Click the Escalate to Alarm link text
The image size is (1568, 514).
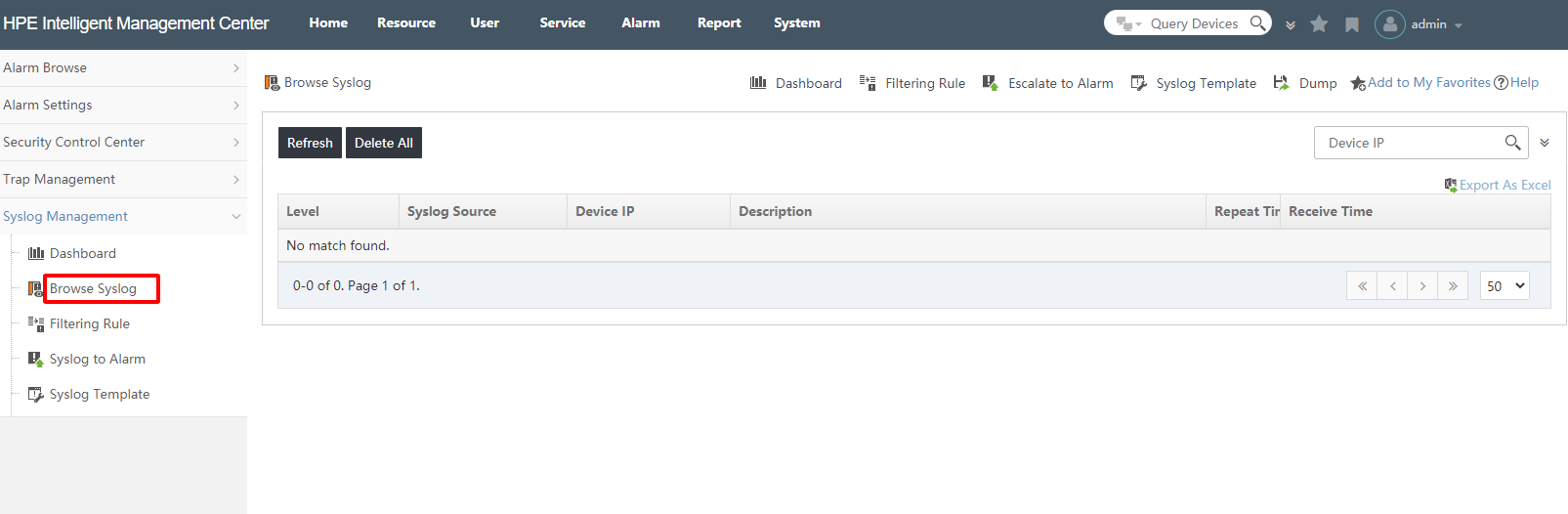[x=1061, y=83]
